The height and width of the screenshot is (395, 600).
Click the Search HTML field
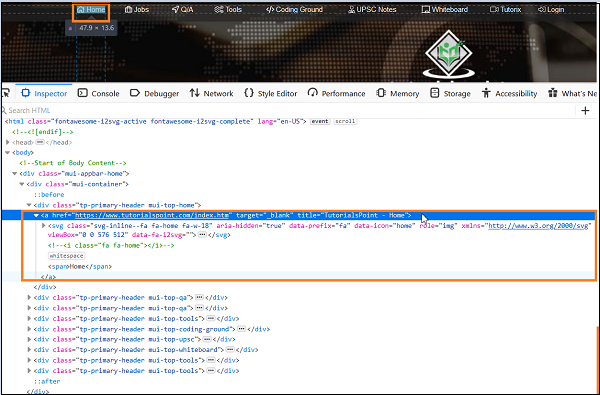coord(287,111)
